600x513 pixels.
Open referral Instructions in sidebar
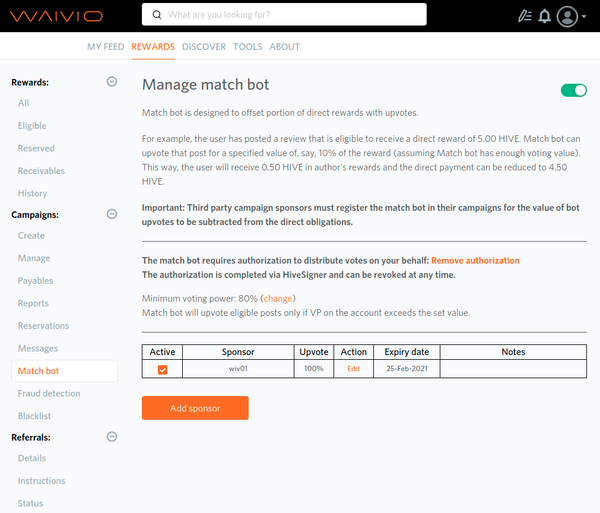pyautogui.click(x=42, y=481)
